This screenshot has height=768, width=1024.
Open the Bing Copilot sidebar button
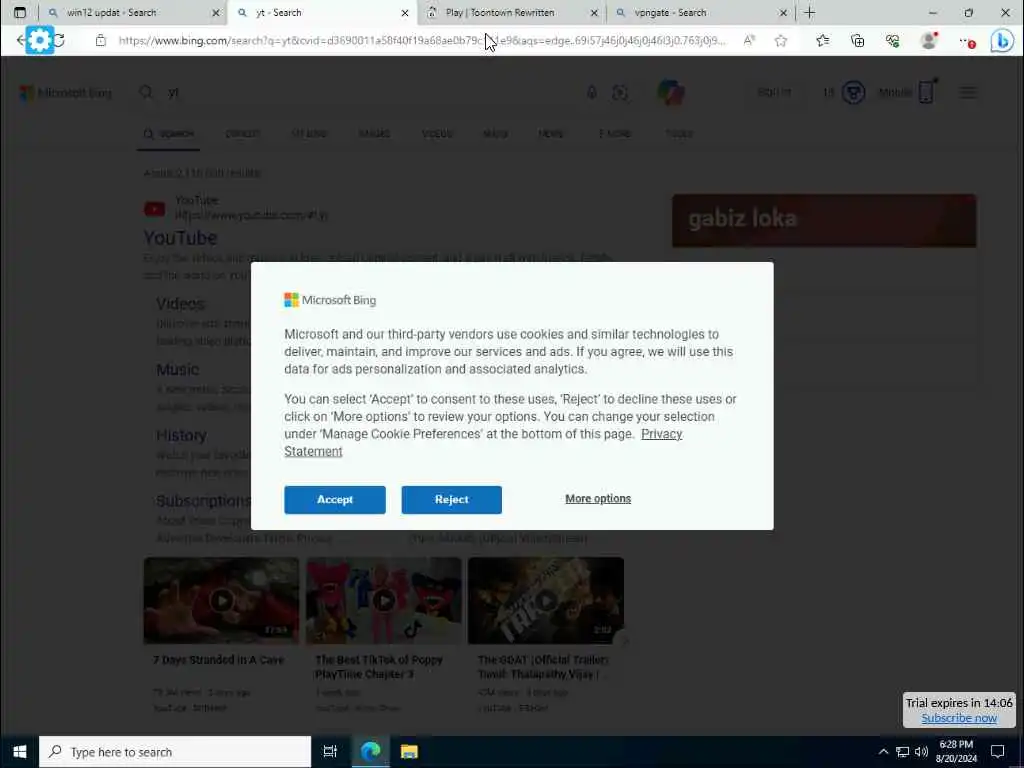pos(1001,40)
